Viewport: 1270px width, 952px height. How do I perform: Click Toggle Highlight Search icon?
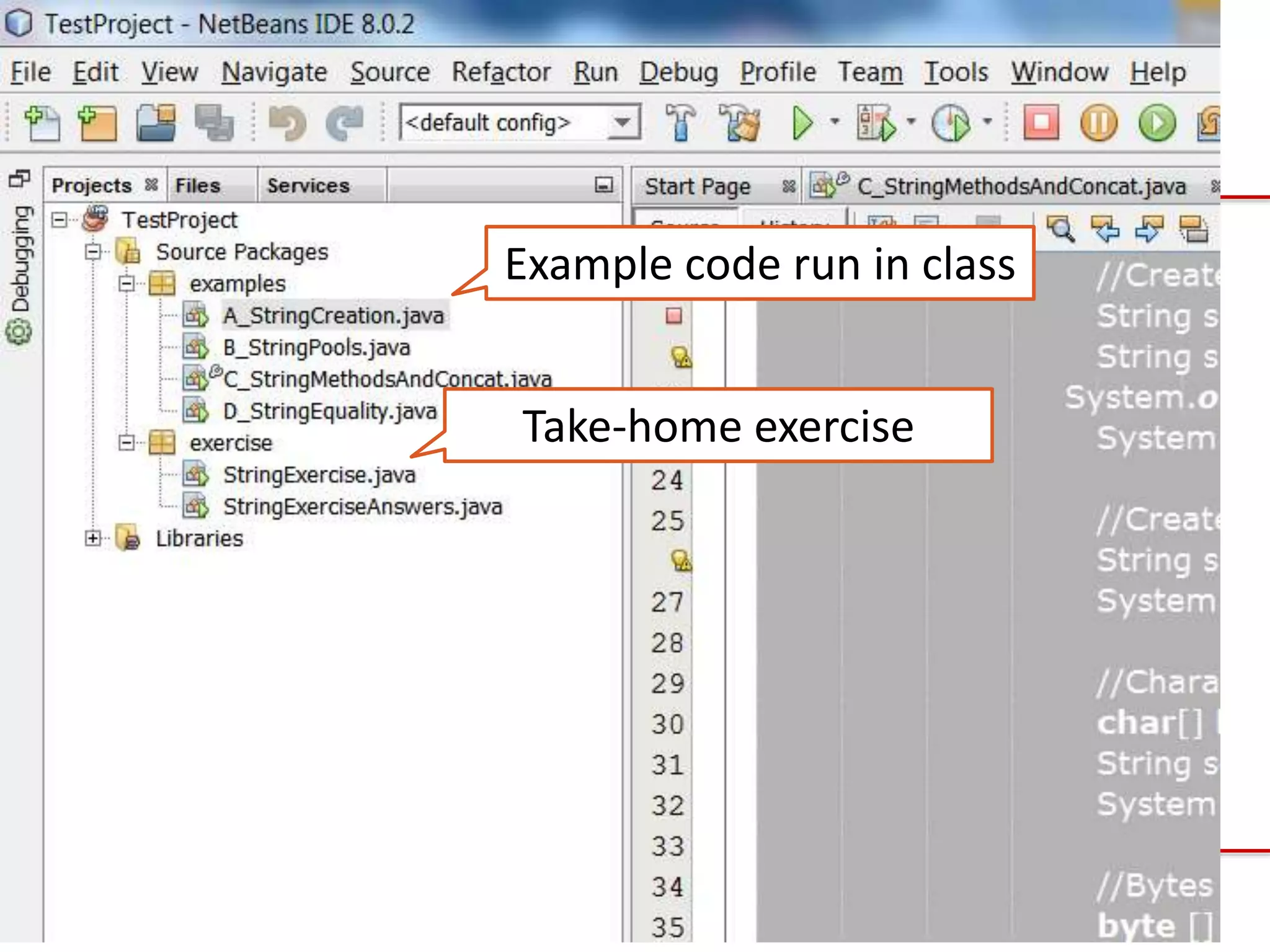(1193, 229)
